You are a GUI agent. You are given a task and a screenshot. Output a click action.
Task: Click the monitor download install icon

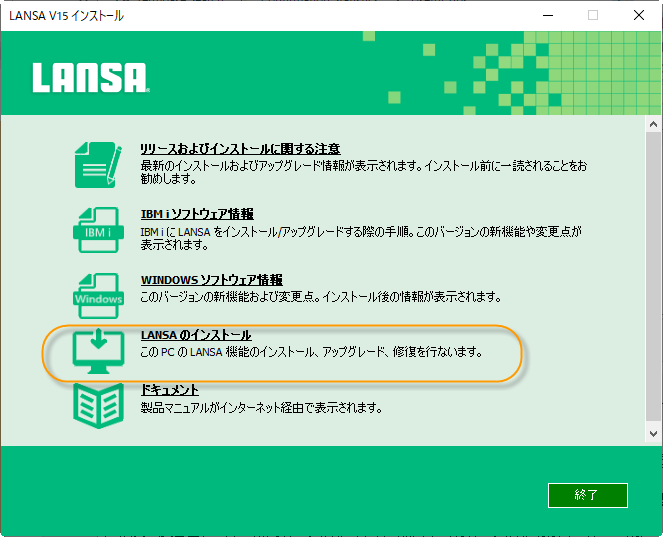coord(98,351)
